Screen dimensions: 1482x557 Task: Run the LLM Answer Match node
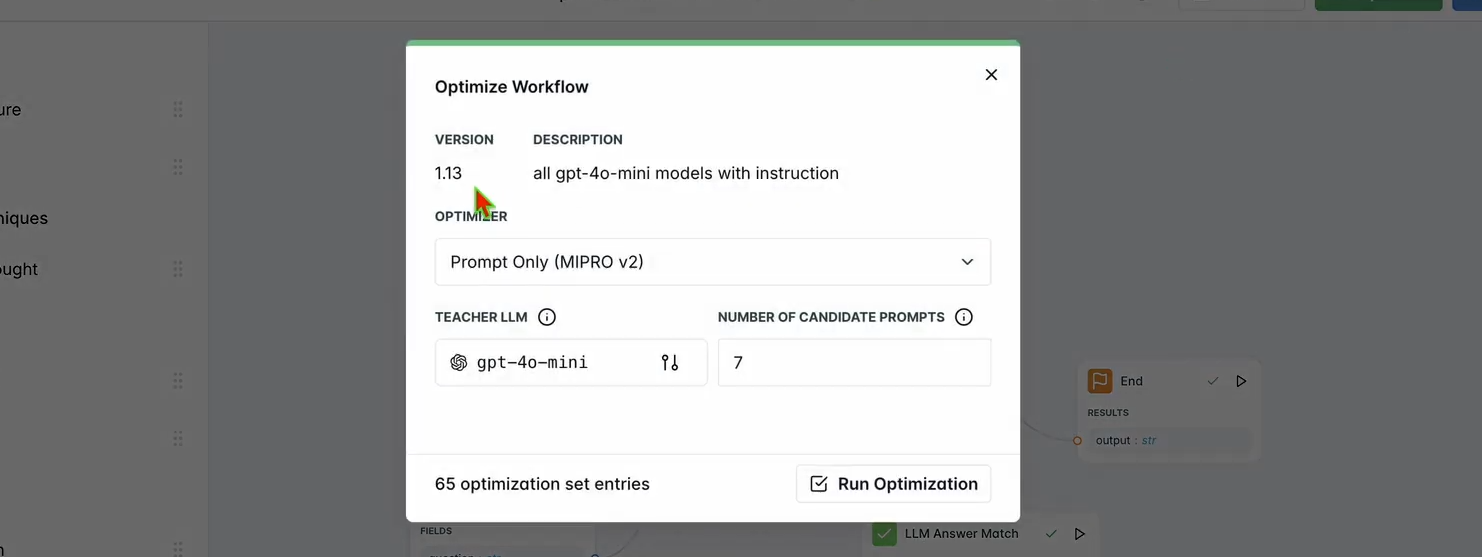pos(1079,534)
